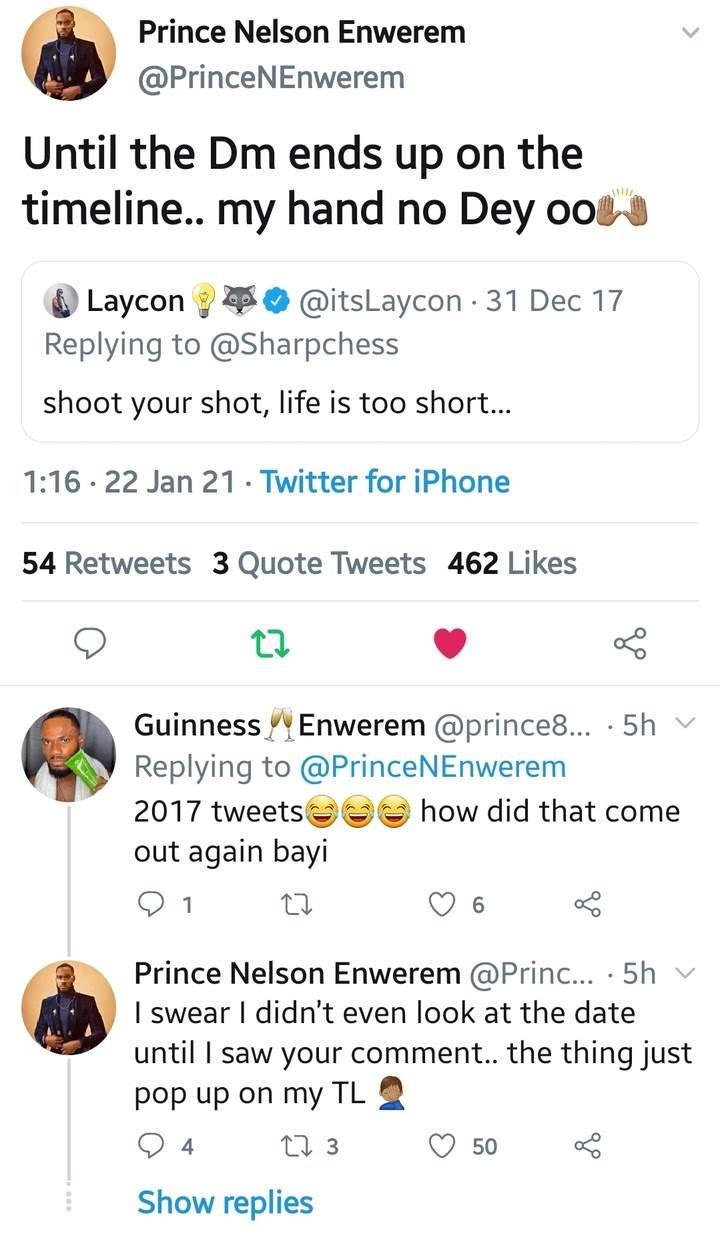This screenshot has height=1238, width=720.
Task: Share Guinness Enwerem's reply
Action: tap(586, 905)
